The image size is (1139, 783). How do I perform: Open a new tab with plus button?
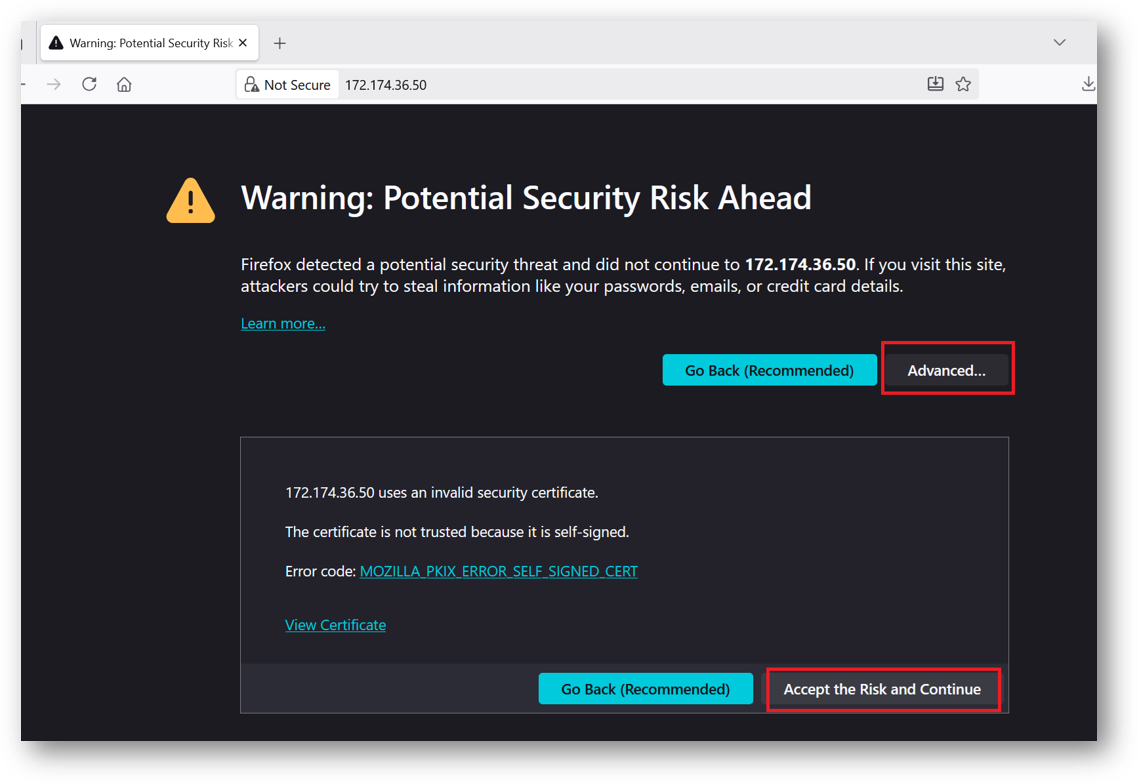(x=280, y=43)
